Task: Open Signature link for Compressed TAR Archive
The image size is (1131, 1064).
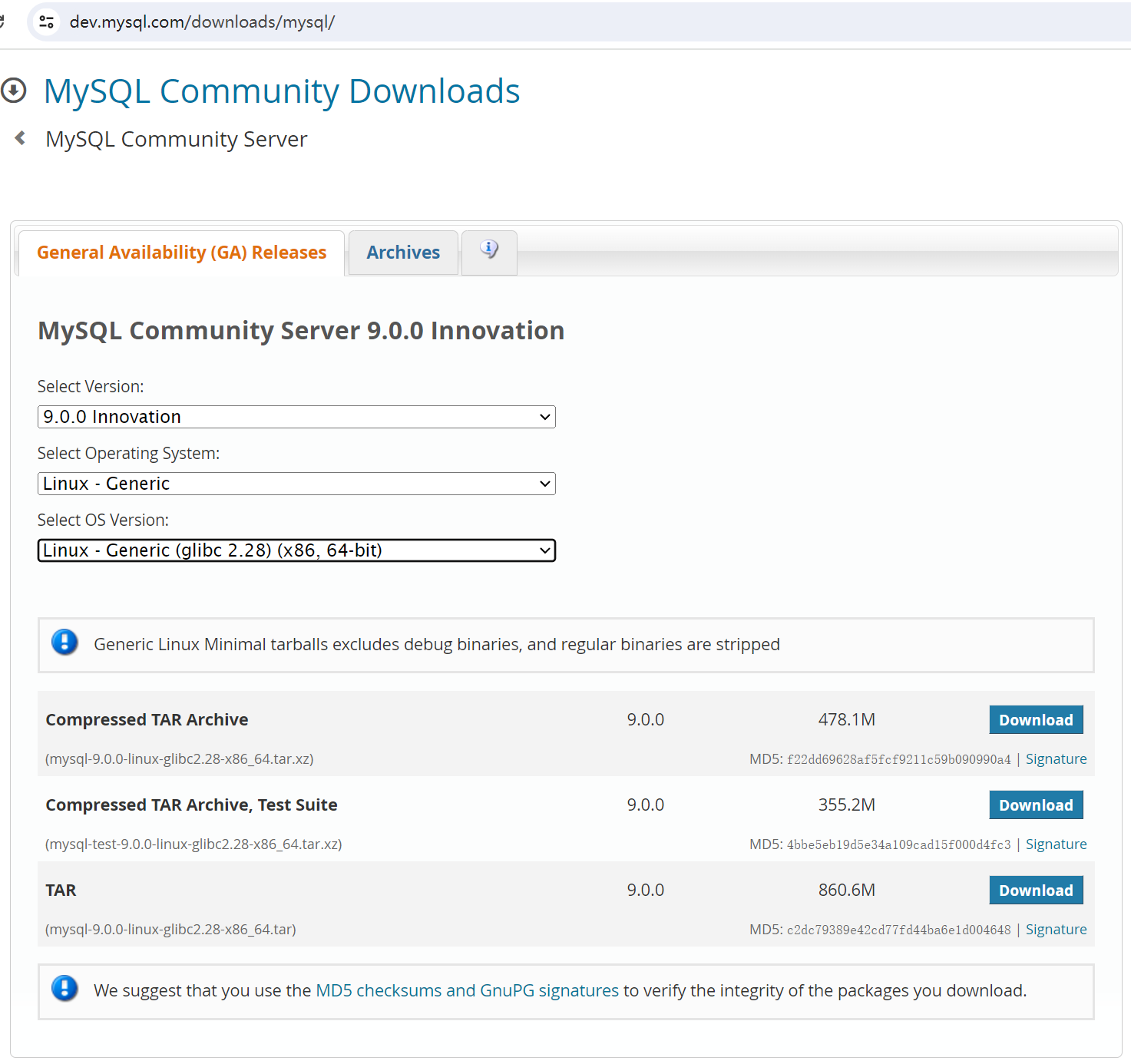Action: [x=1056, y=759]
